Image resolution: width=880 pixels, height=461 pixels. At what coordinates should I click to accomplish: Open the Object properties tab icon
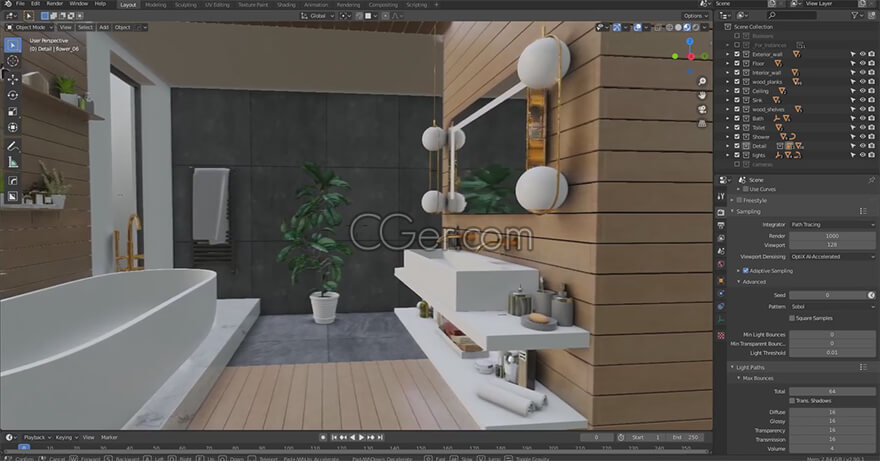click(x=721, y=280)
